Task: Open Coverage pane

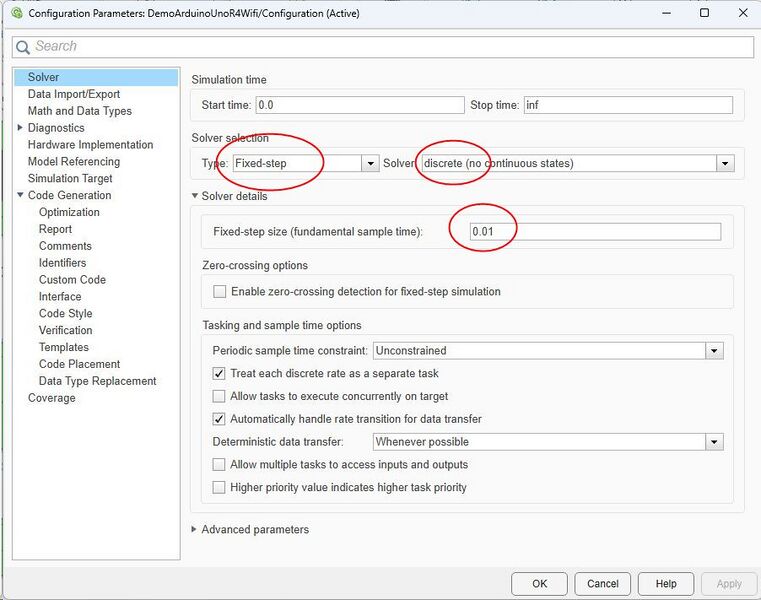Action: click(51, 398)
